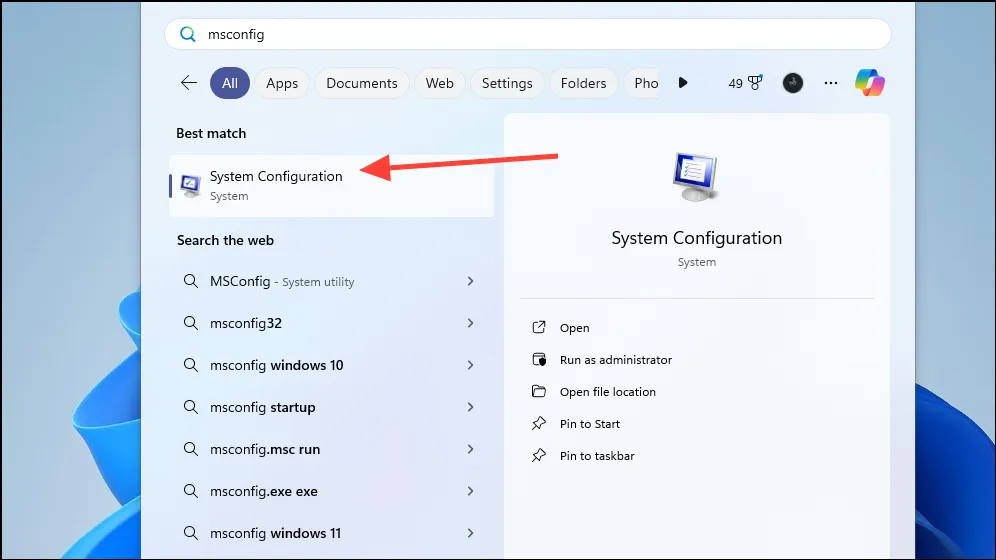
Task: Expand the msconfig32 suggestion chevron
Action: 470,323
